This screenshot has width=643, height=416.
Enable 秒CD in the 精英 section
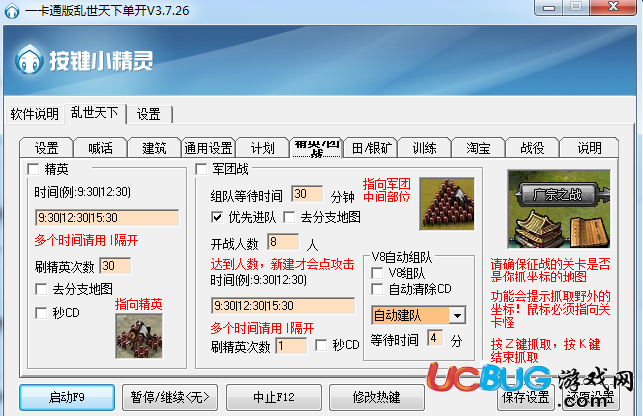41,313
